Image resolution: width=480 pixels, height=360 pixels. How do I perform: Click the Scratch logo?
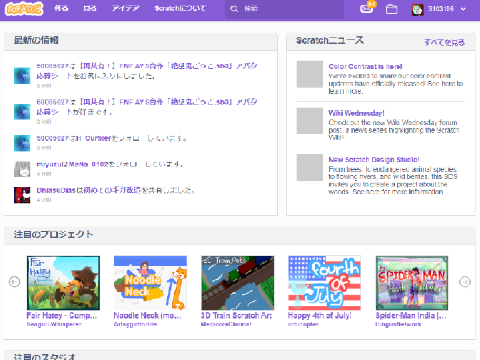(24, 9)
